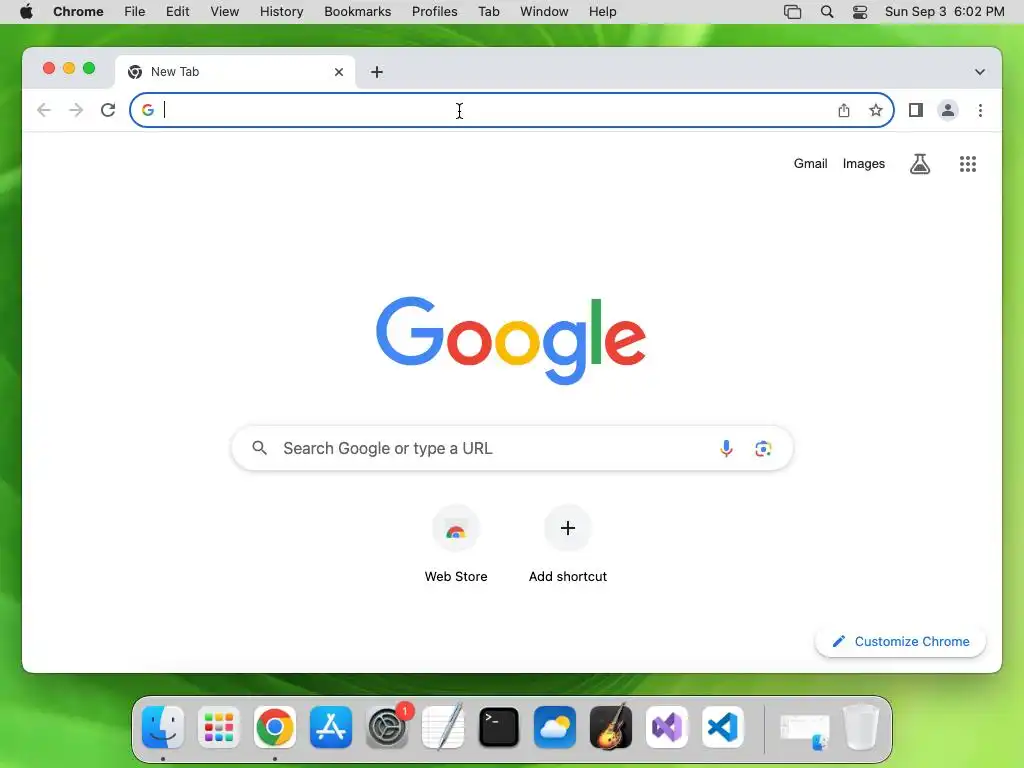1024x768 pixels.
Task: Open TextEdit from the Dock
Action: 443,727
